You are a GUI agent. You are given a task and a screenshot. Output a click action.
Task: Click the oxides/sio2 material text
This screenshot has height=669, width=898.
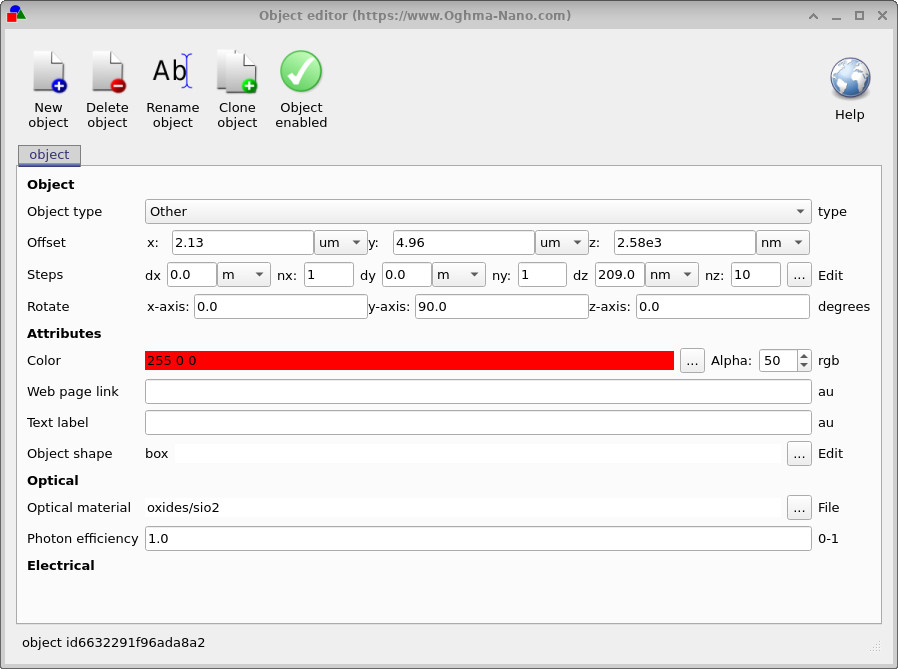(183, 507)
